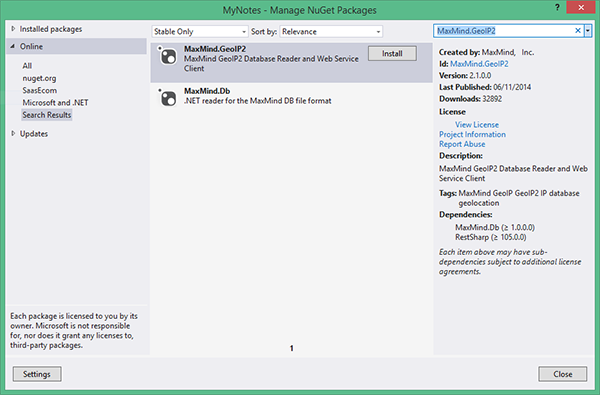The width and height of the screenshot is (600, 395).
Task: Select All under Online sources
Action: click(x=27, y=65)
